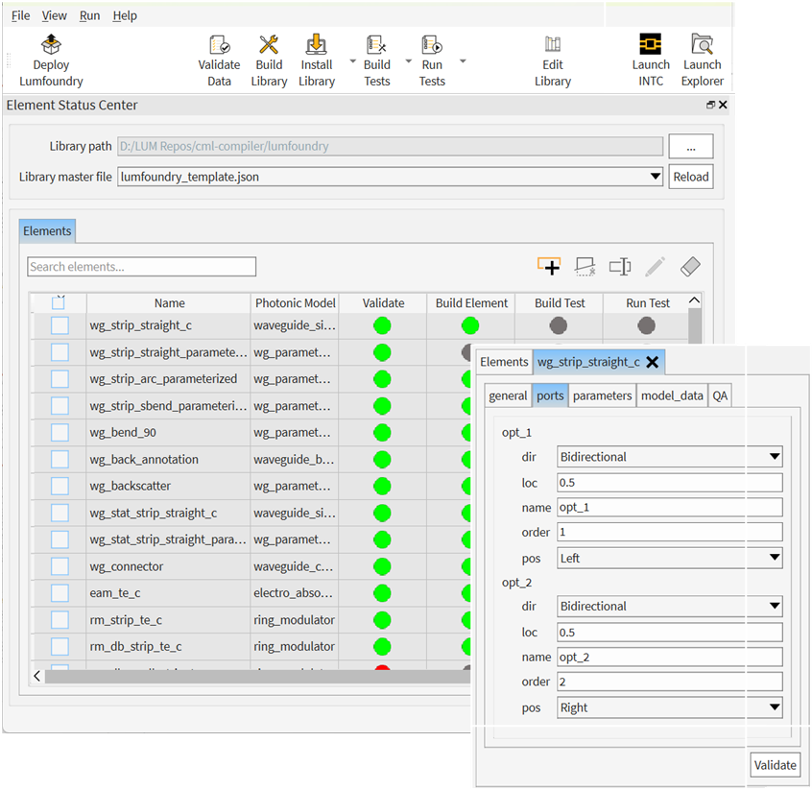The height and width of the screenshot is (790, 812).
Task: Select the ports tab
Action: 550,396
